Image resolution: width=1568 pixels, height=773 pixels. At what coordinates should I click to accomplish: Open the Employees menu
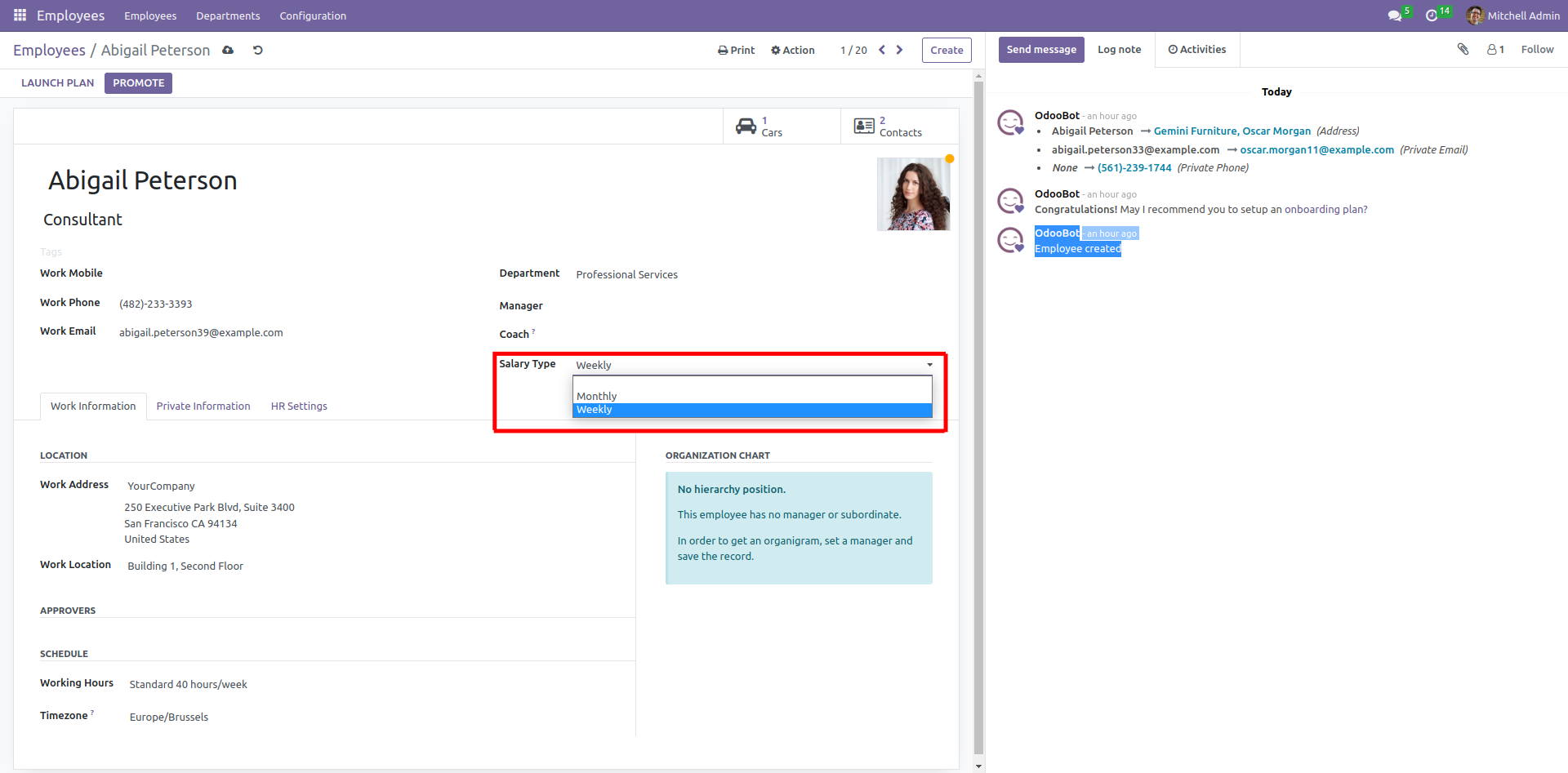tap(150, 16)
